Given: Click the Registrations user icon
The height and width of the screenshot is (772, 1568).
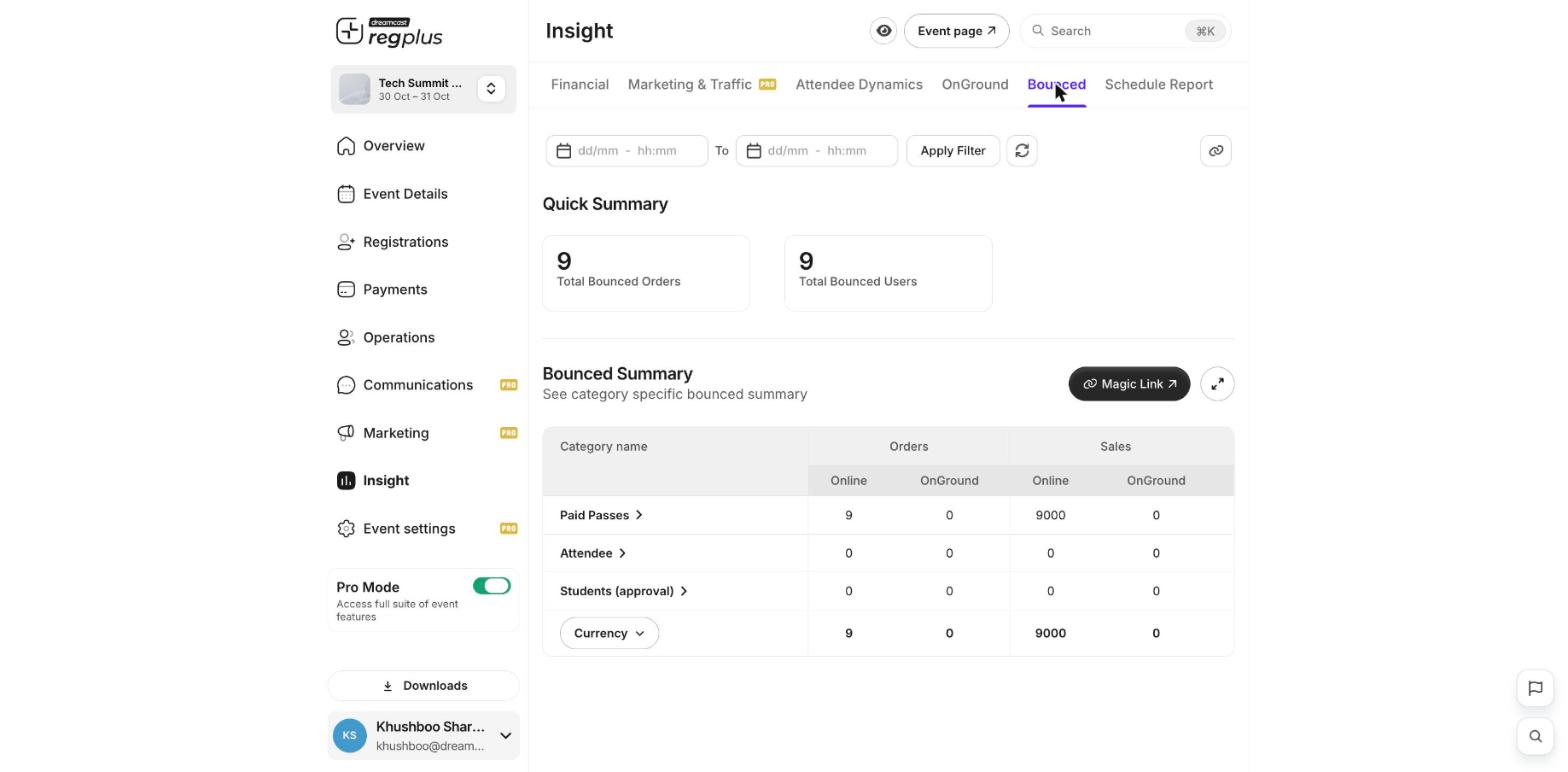Looking at the screenshot, I should (346, 242).
